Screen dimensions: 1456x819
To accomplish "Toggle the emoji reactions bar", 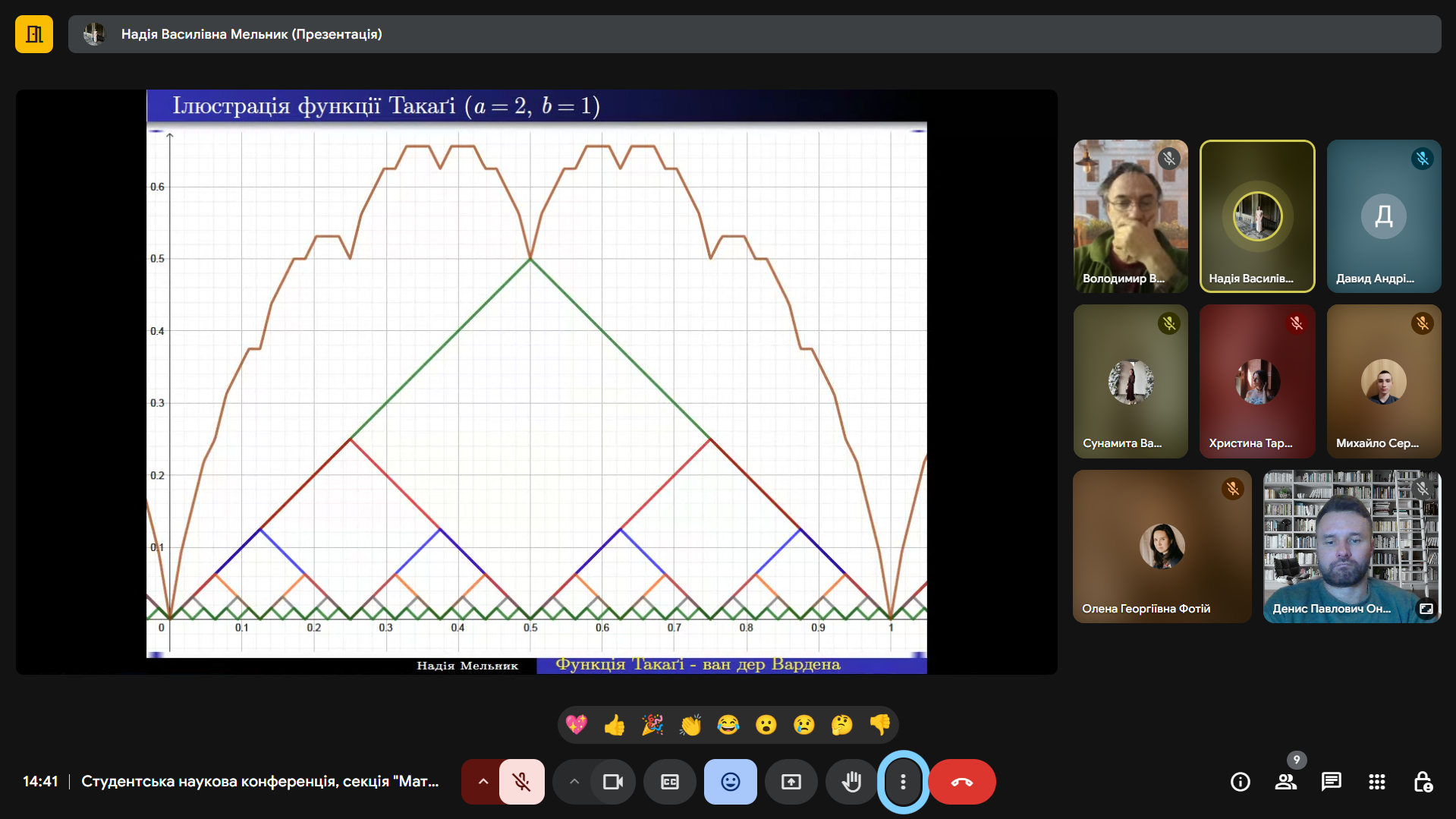I will (x=731, y=782).
